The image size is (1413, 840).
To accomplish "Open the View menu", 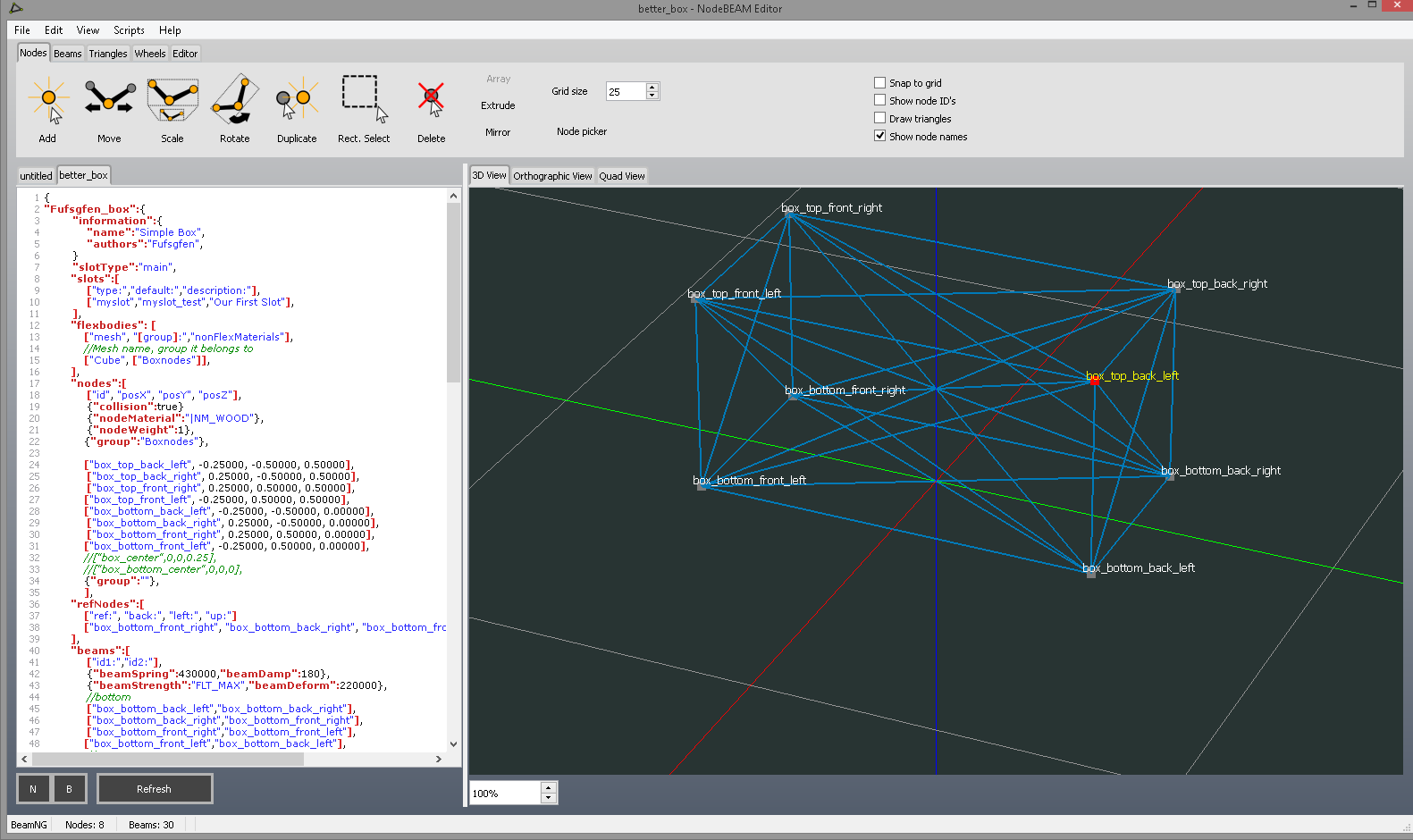I will pyautogui.click(x=88, y=30).
